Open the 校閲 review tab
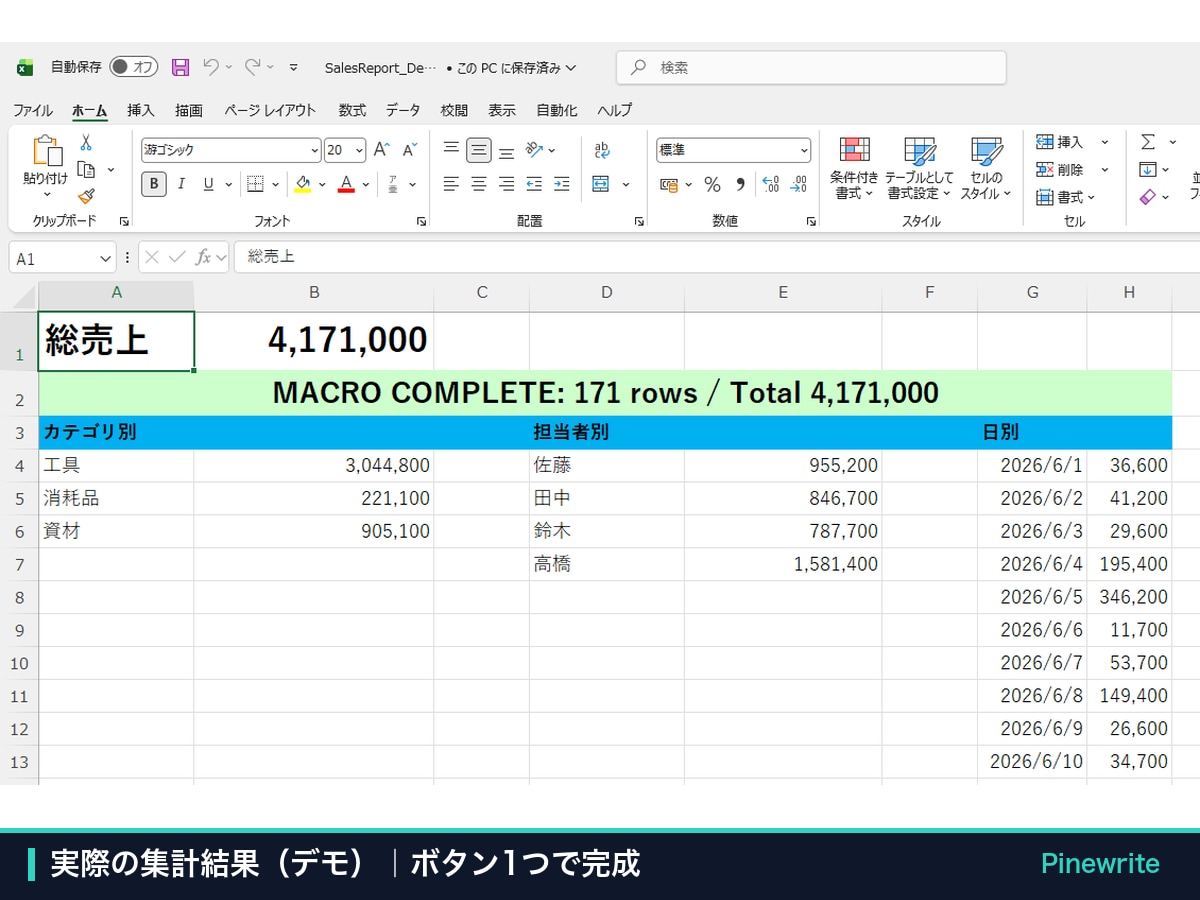The height and width of the screenshot is (900, 1200). point(454,110)
